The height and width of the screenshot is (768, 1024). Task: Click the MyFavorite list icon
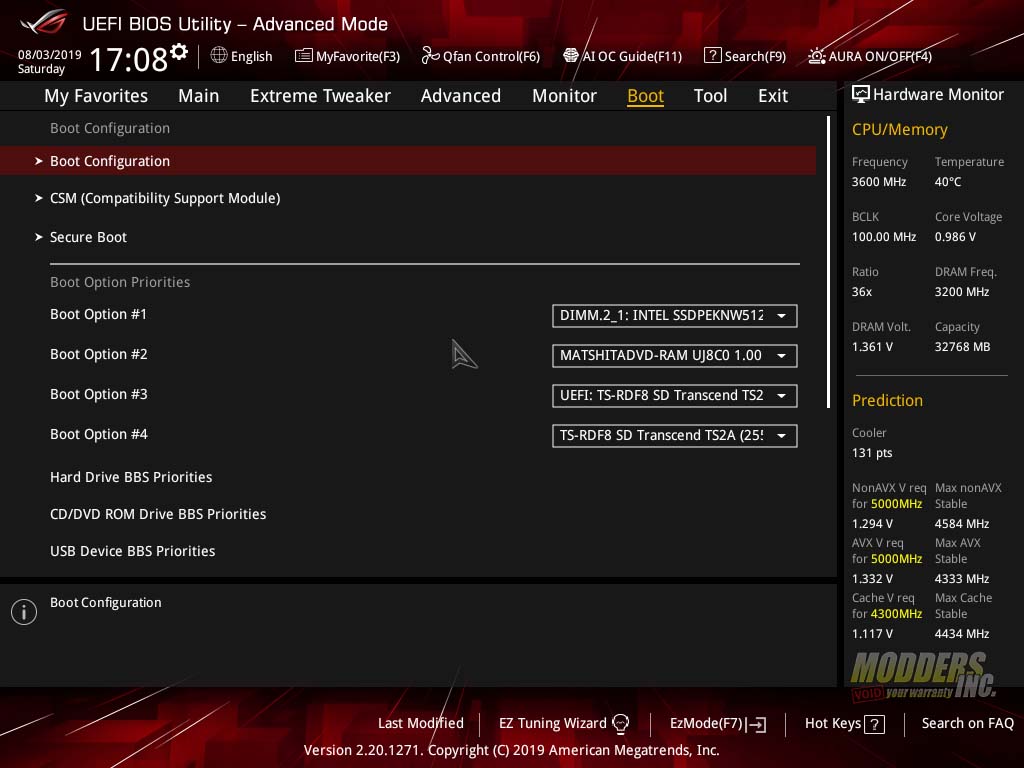[303, 56]
